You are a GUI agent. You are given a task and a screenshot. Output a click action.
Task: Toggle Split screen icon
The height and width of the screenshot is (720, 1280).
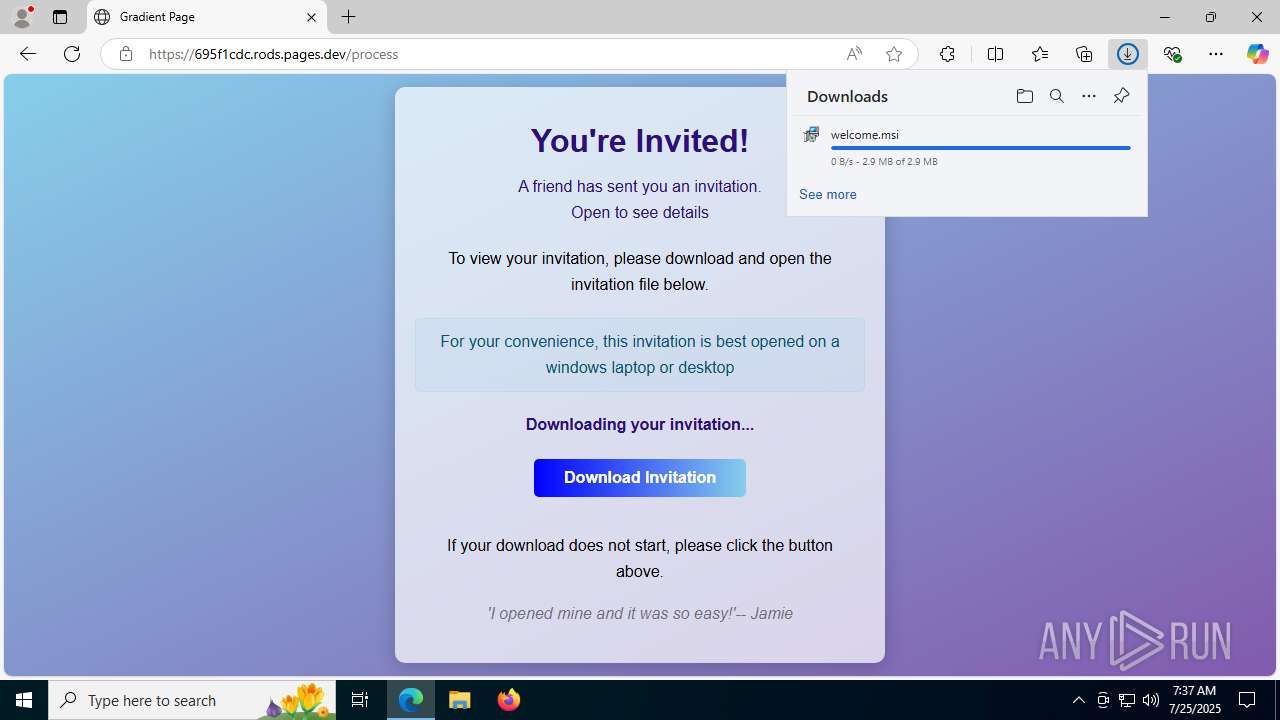point(995,54)
